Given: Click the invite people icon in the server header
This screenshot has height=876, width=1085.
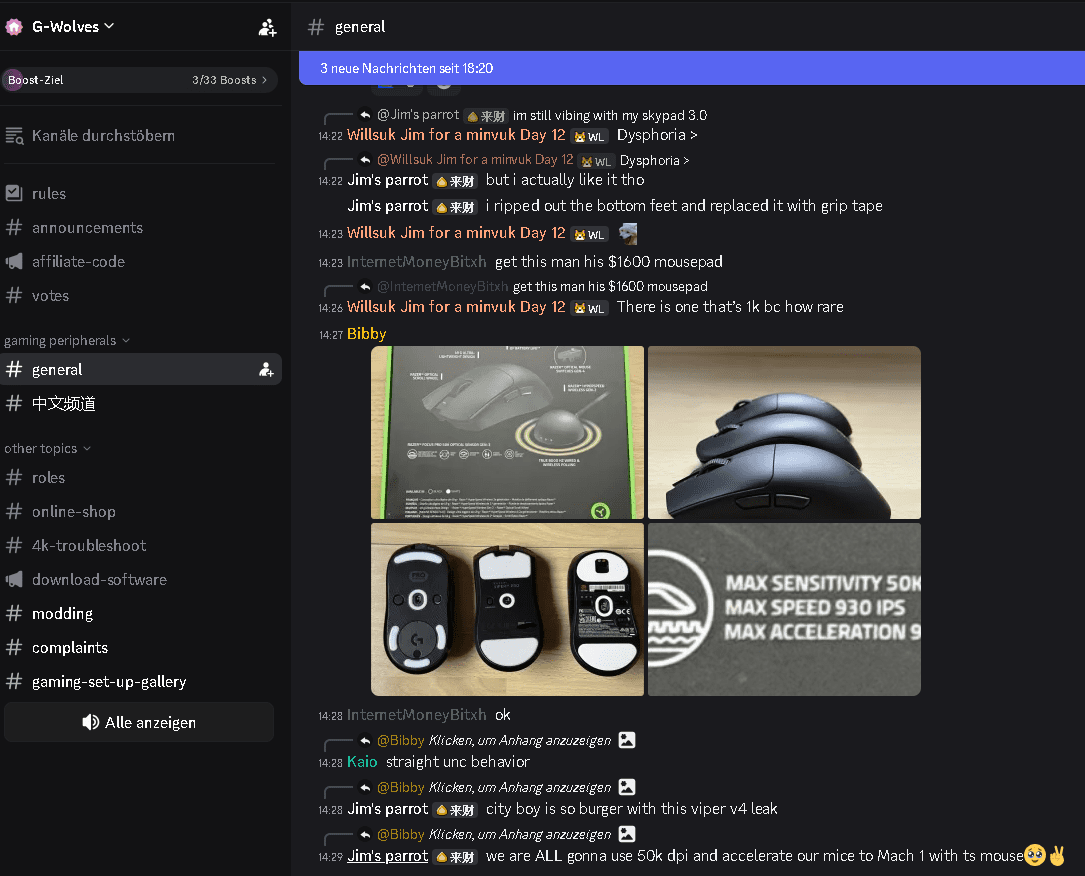Looking at the screenshot, I should click(267, 27).
